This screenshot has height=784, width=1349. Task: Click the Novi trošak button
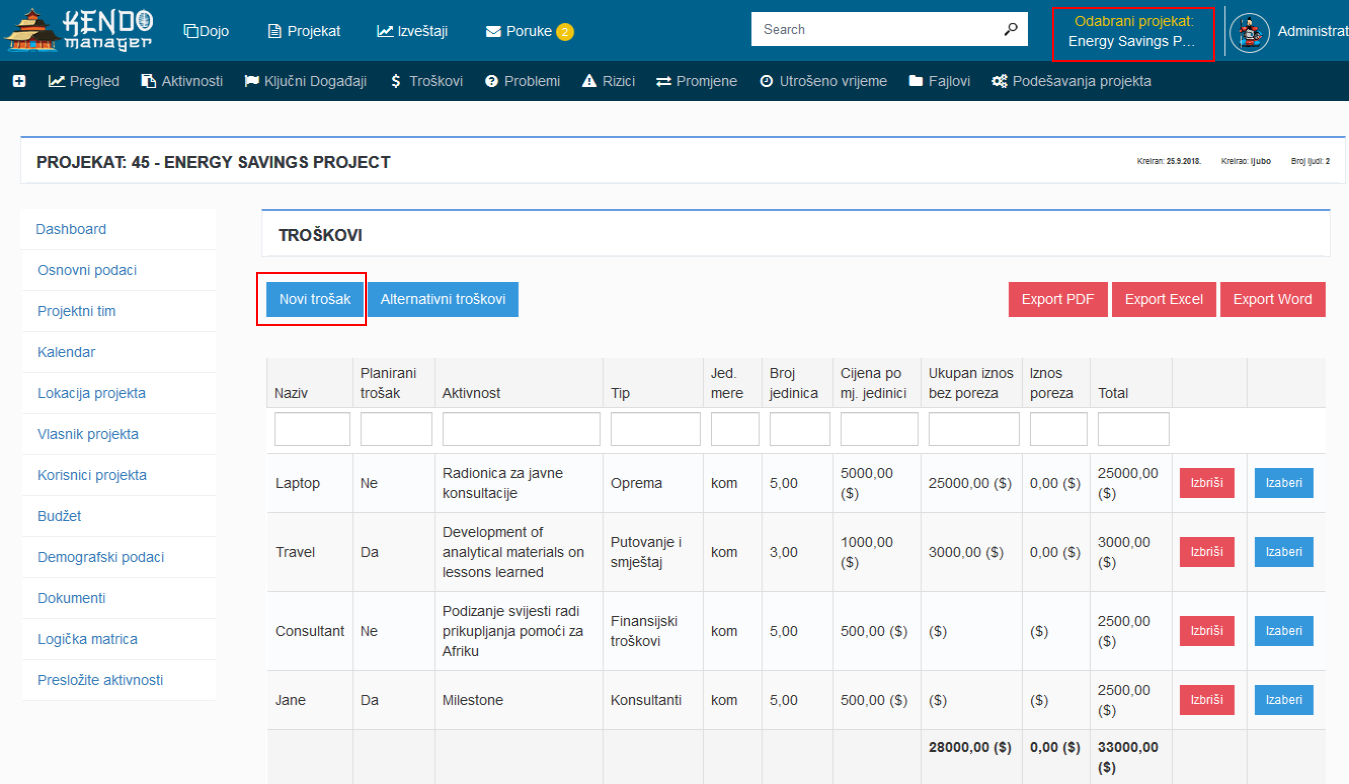pyautogui.click(x=315, y=299)
